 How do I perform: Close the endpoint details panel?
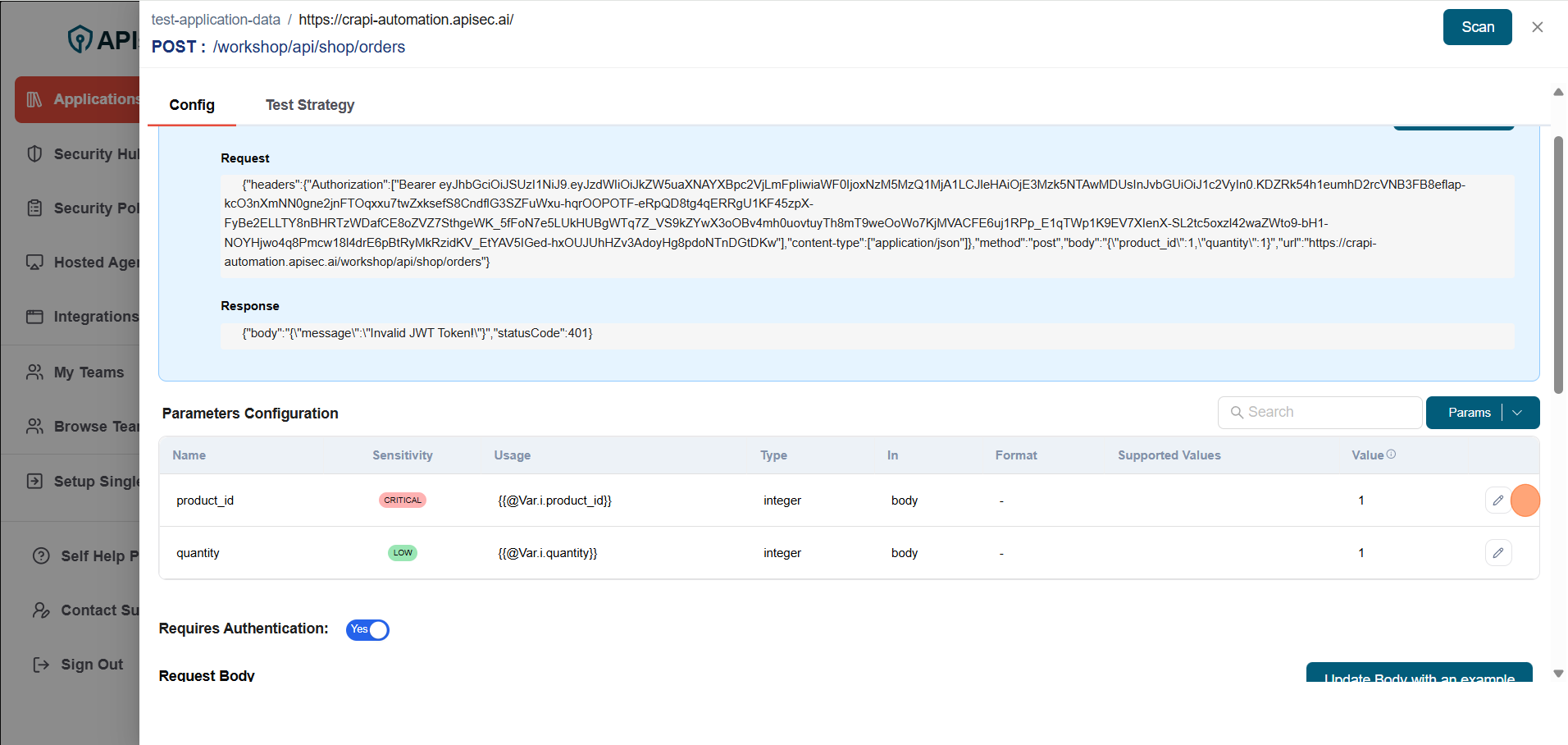pyautogui.click(x=1538, y=27)
